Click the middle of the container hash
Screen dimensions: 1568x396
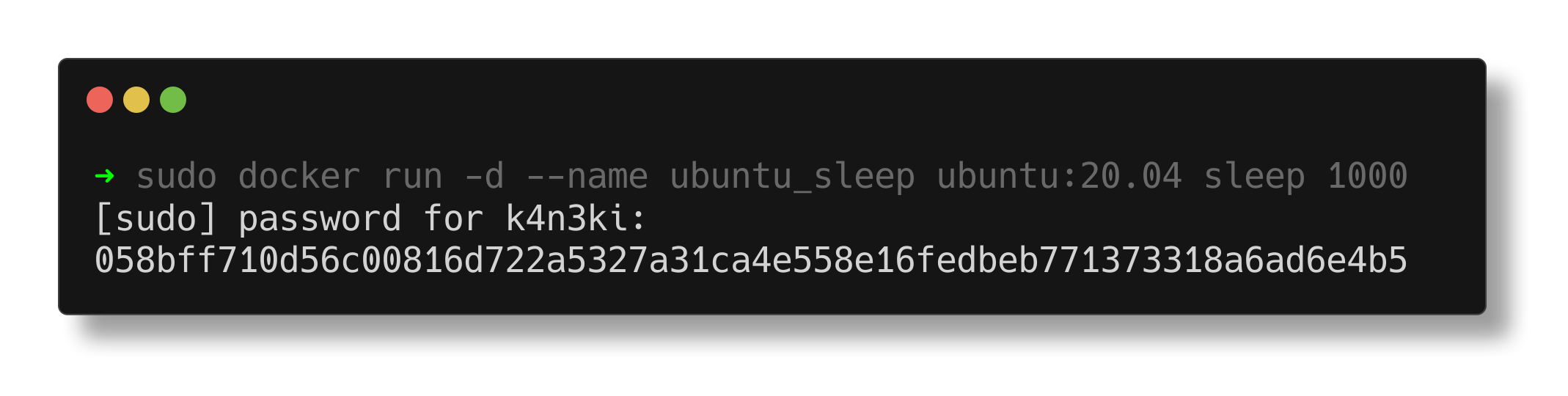coord(751,261)
